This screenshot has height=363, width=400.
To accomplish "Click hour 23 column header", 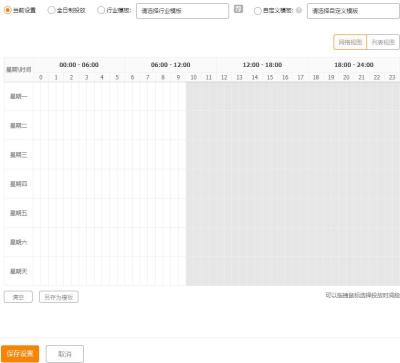I will [392, 77].
